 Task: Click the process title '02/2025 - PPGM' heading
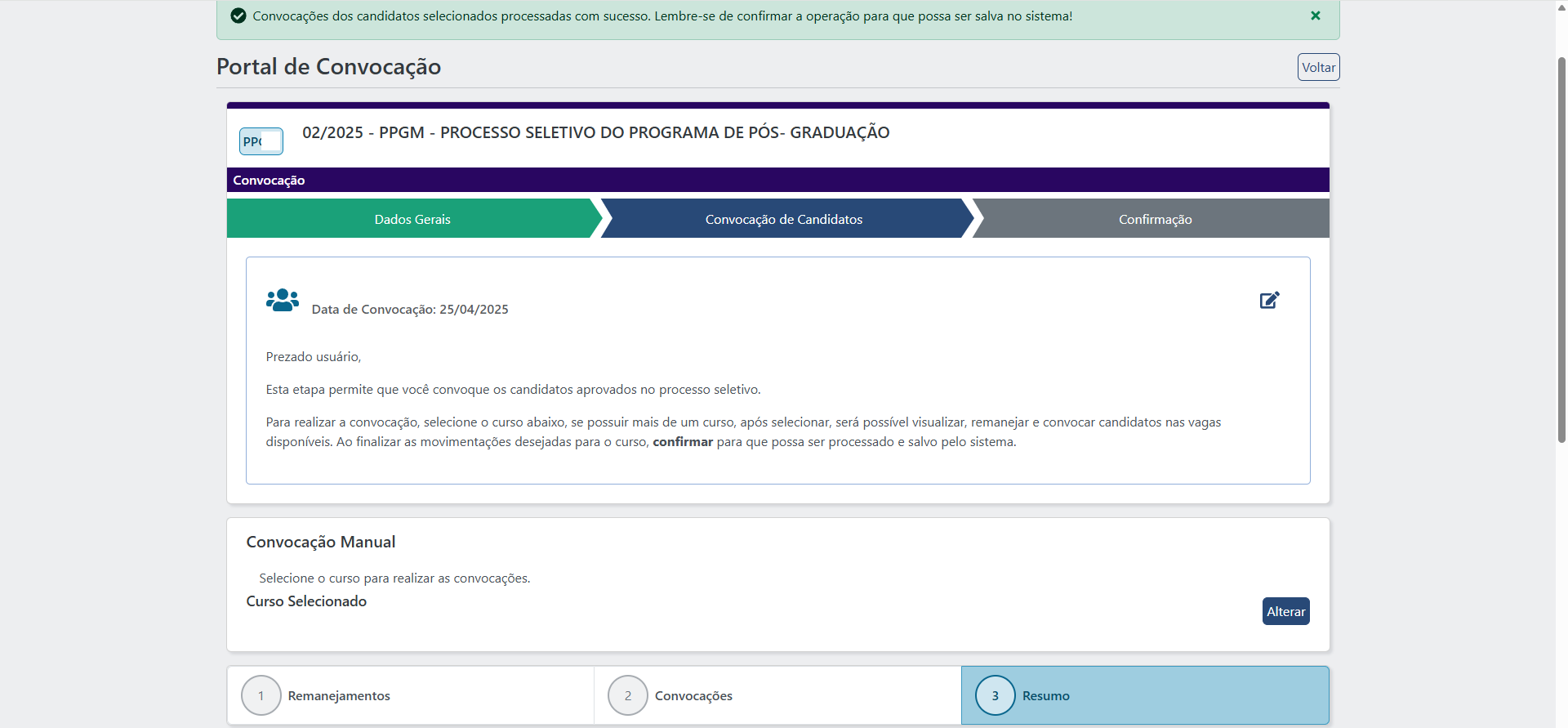pyautogui.click(x=596, y=132)
